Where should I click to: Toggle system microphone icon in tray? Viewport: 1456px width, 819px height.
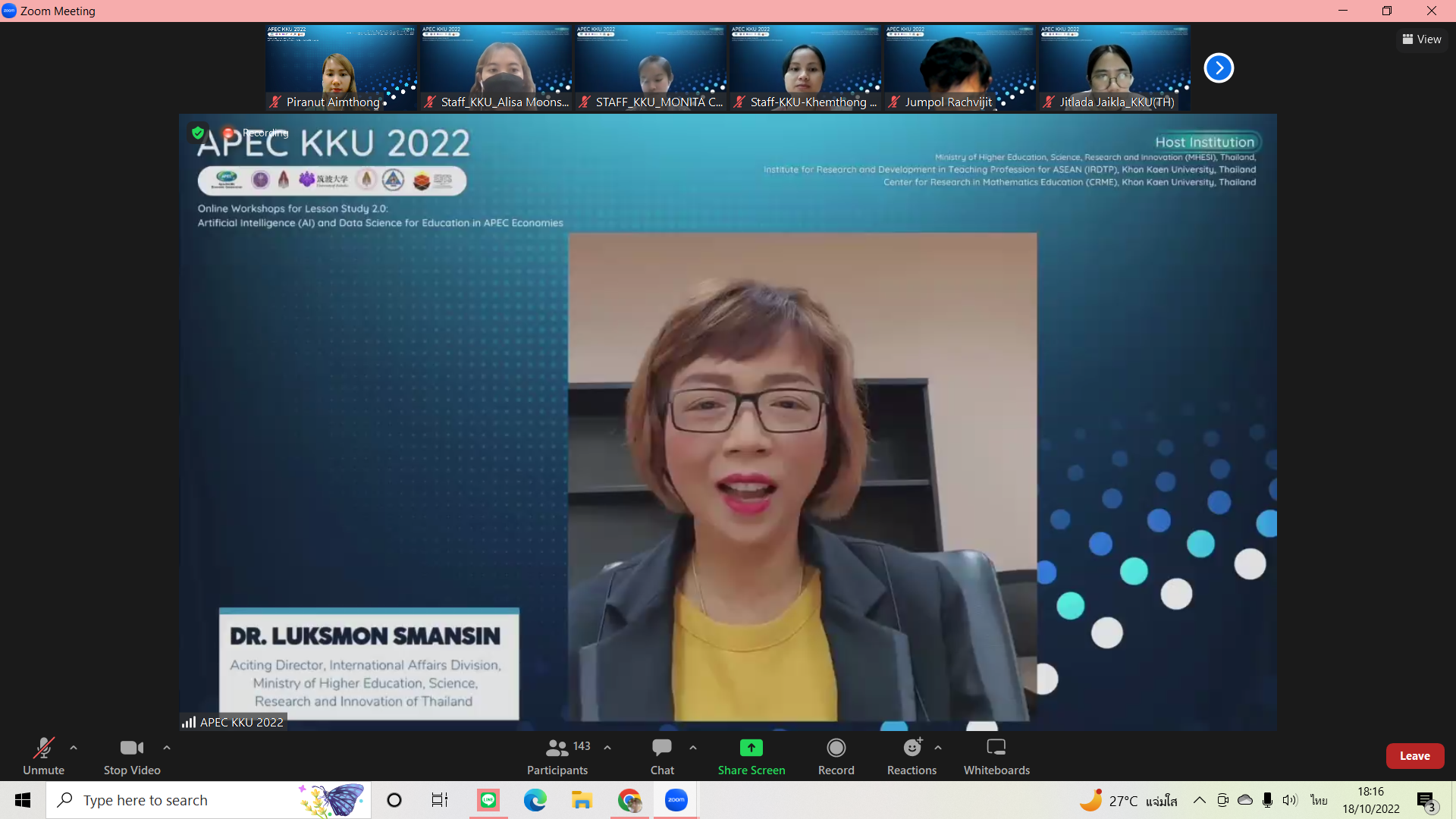click(1267, 800)
